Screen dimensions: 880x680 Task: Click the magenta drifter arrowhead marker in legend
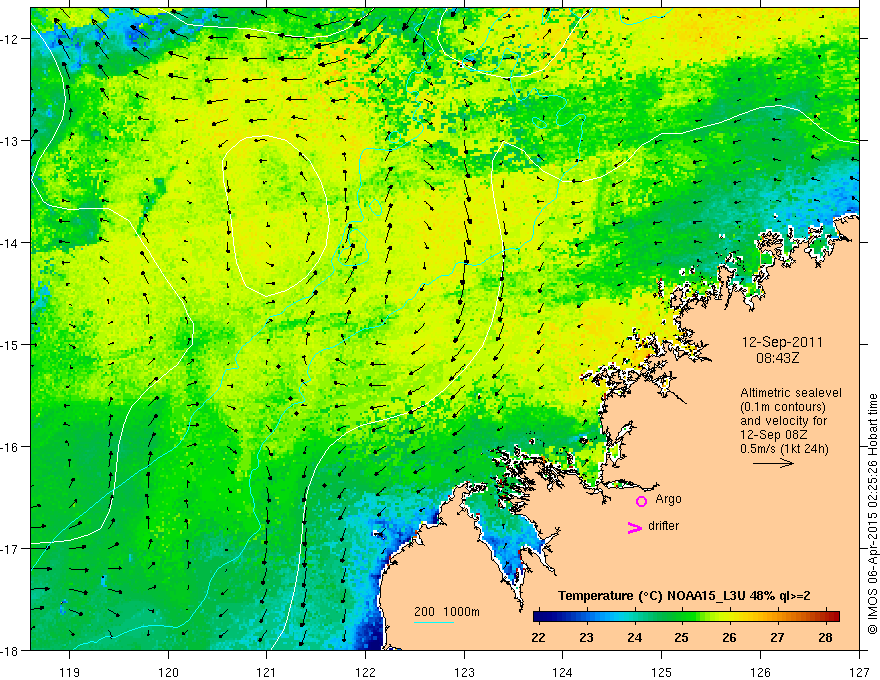coord(635,527)
